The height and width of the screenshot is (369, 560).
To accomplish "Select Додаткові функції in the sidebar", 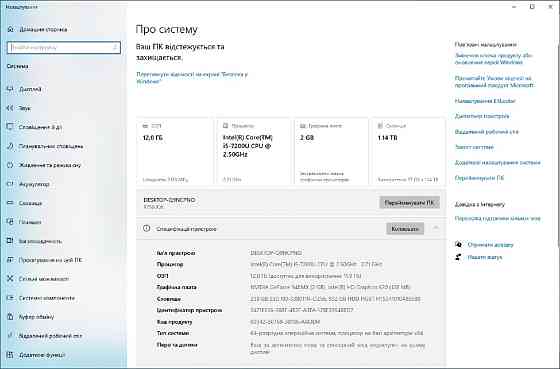I will 42,355.
